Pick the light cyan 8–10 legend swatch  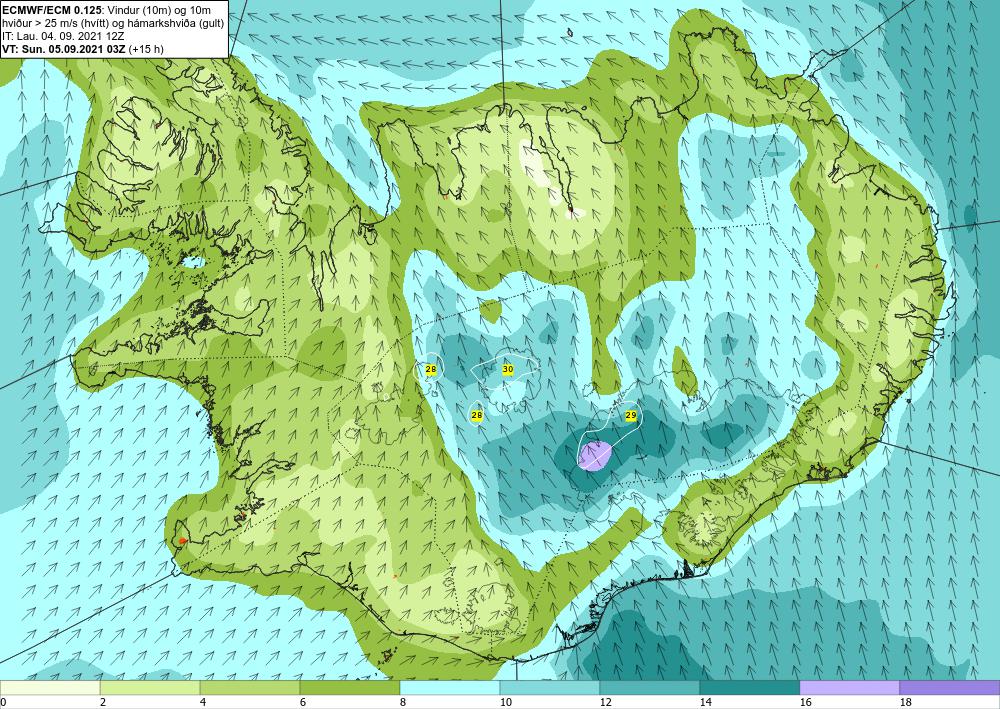450,688
